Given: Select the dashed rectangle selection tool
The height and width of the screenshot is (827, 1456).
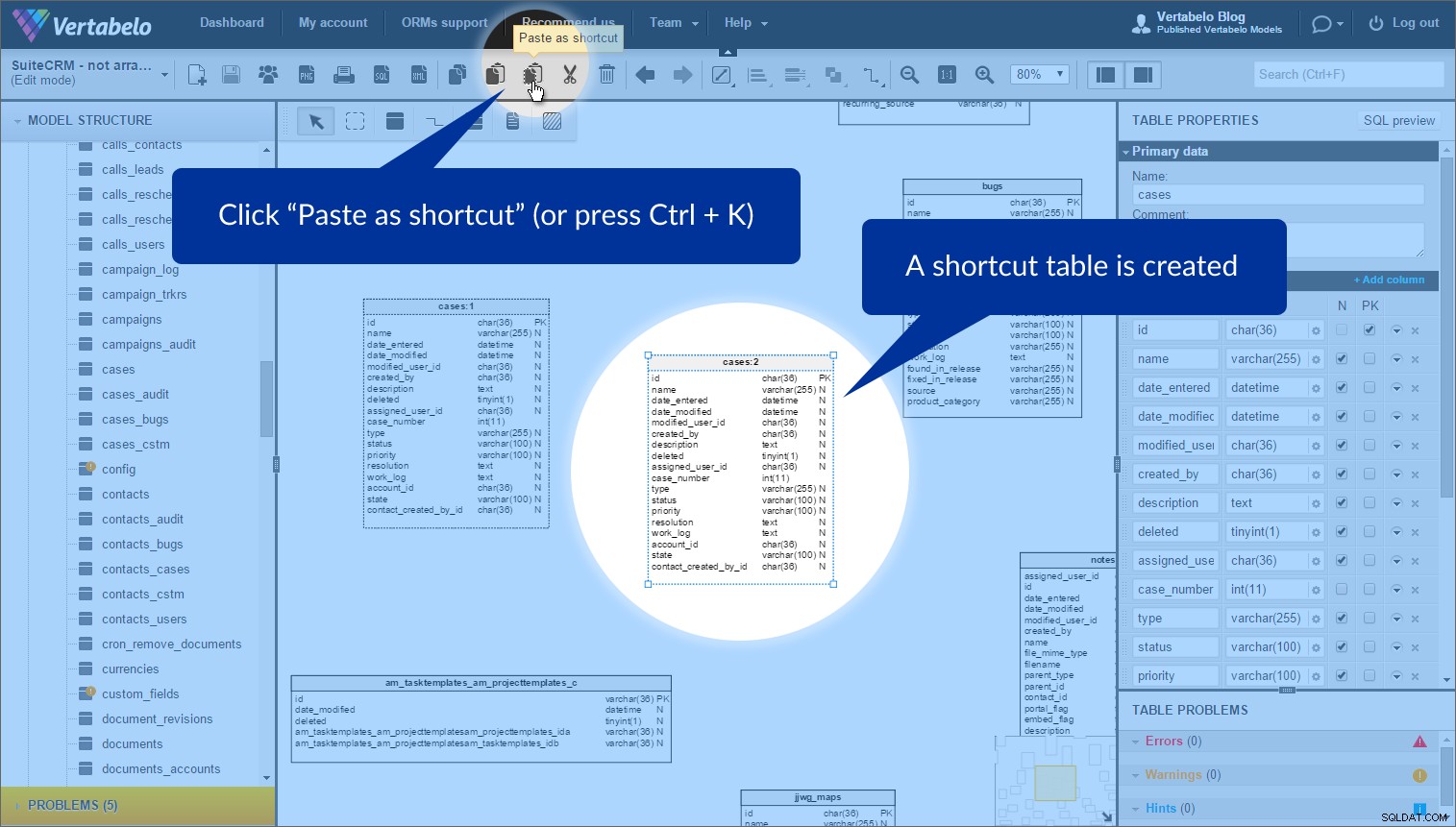Looking at the screenshot, I should 356,121.
